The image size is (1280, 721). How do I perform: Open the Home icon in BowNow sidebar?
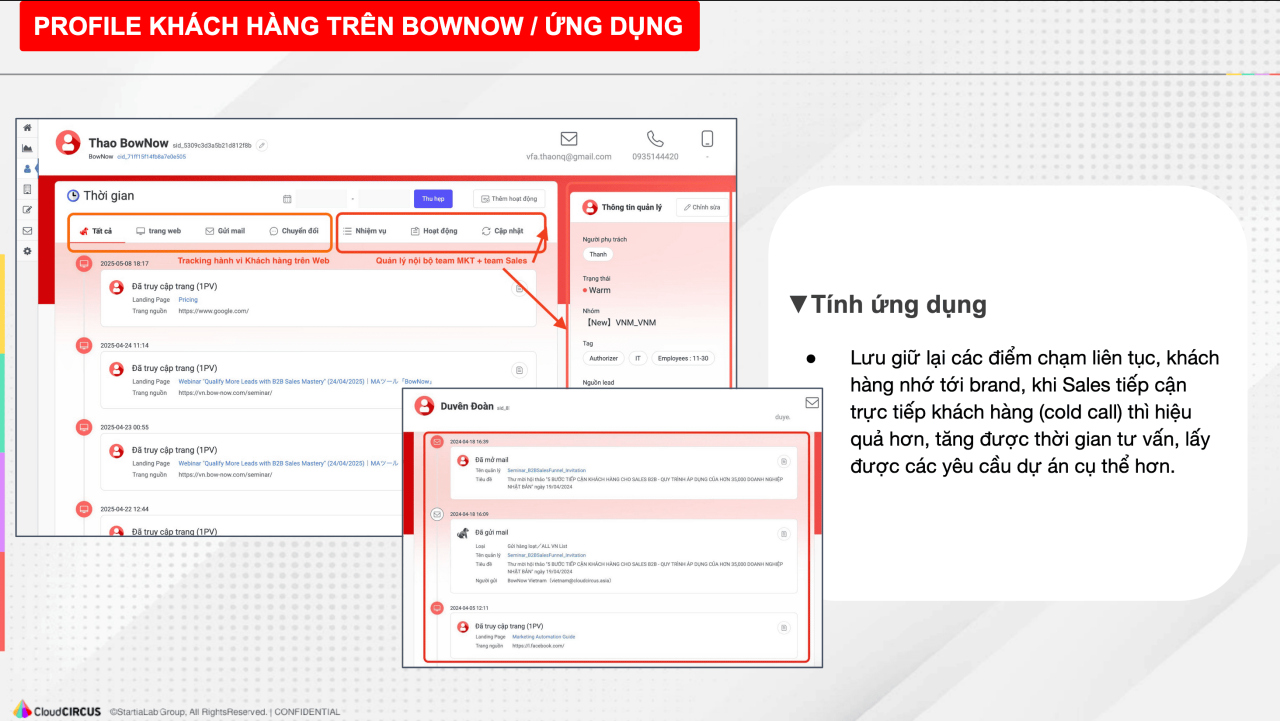coord(27,128)
